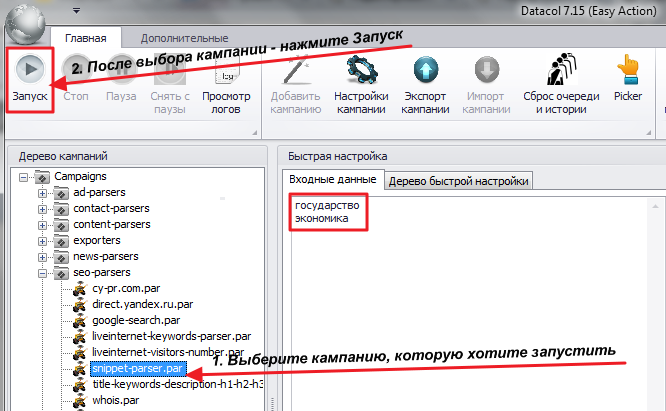The height and width of the screenshot is (411, 666).
Task: Open quick access toolbar dropdown arrow
Action: click(76, 11)
